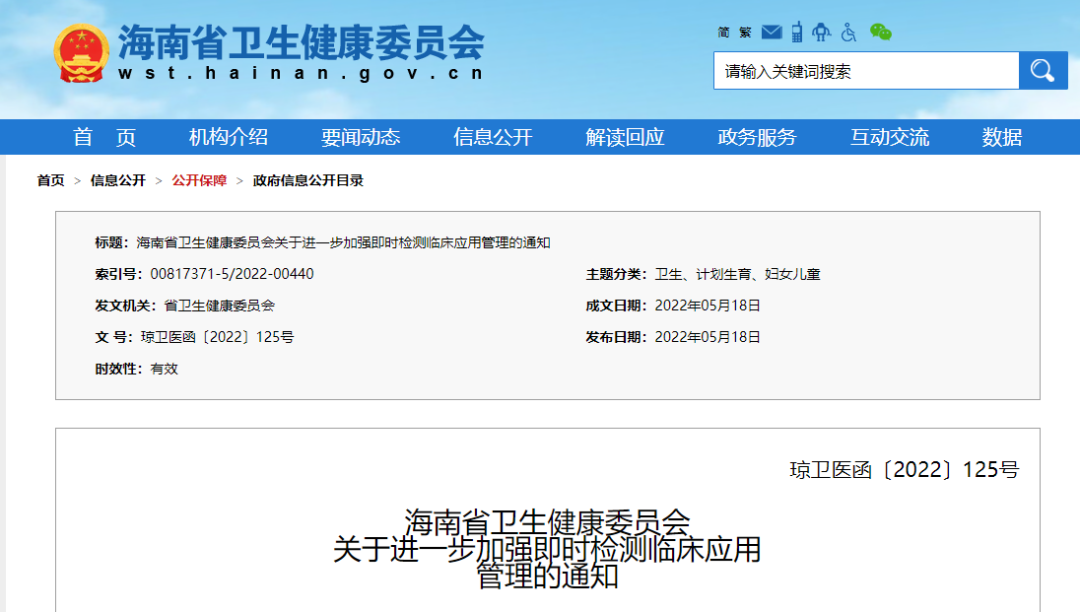This screenshot has height=612, width=1080.
Task: Open the 政务服务 navigation menu
Action: click(x=757, y=138)
